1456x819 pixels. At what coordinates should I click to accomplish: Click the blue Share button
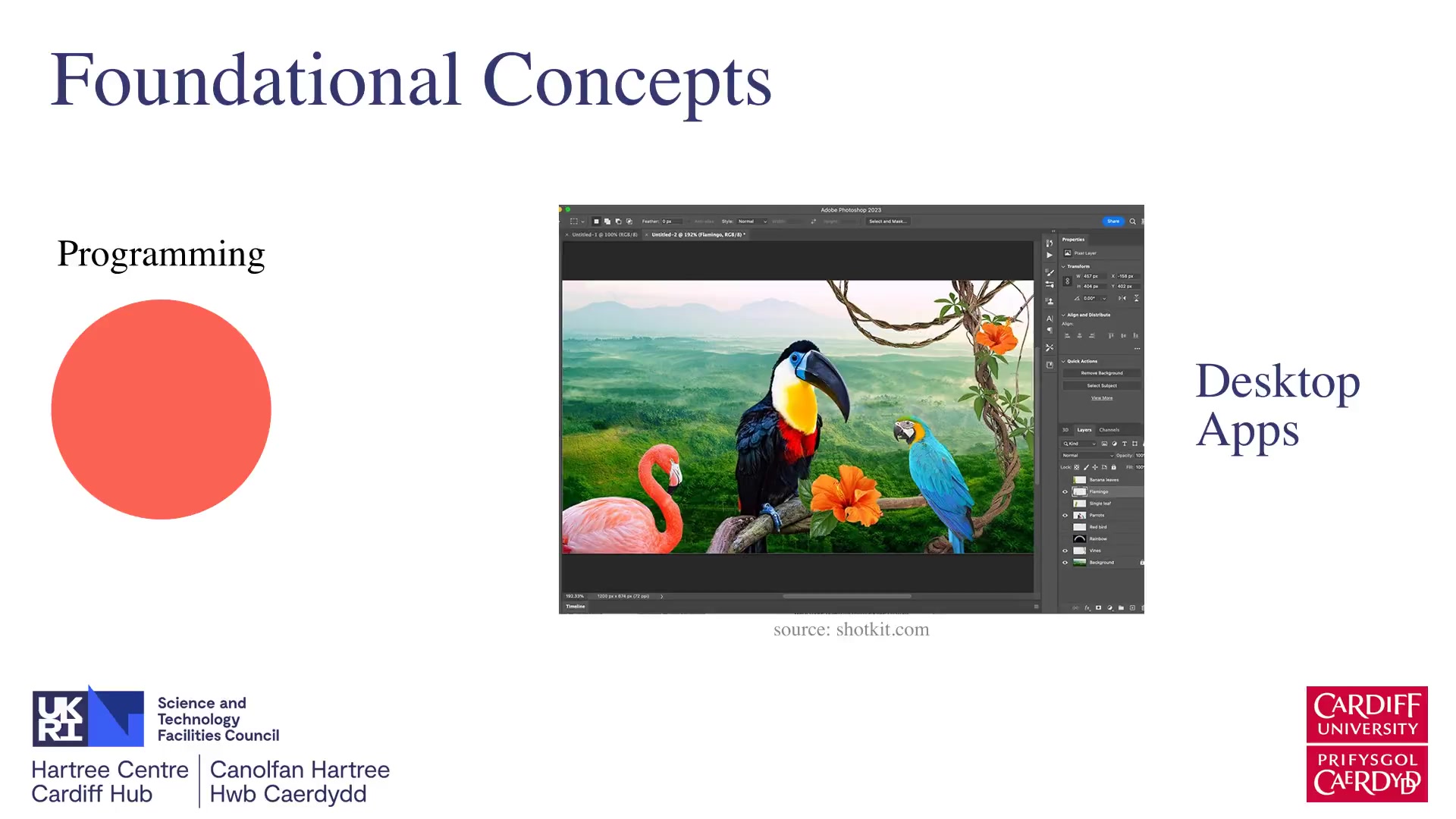click(x=1112, y=221)
